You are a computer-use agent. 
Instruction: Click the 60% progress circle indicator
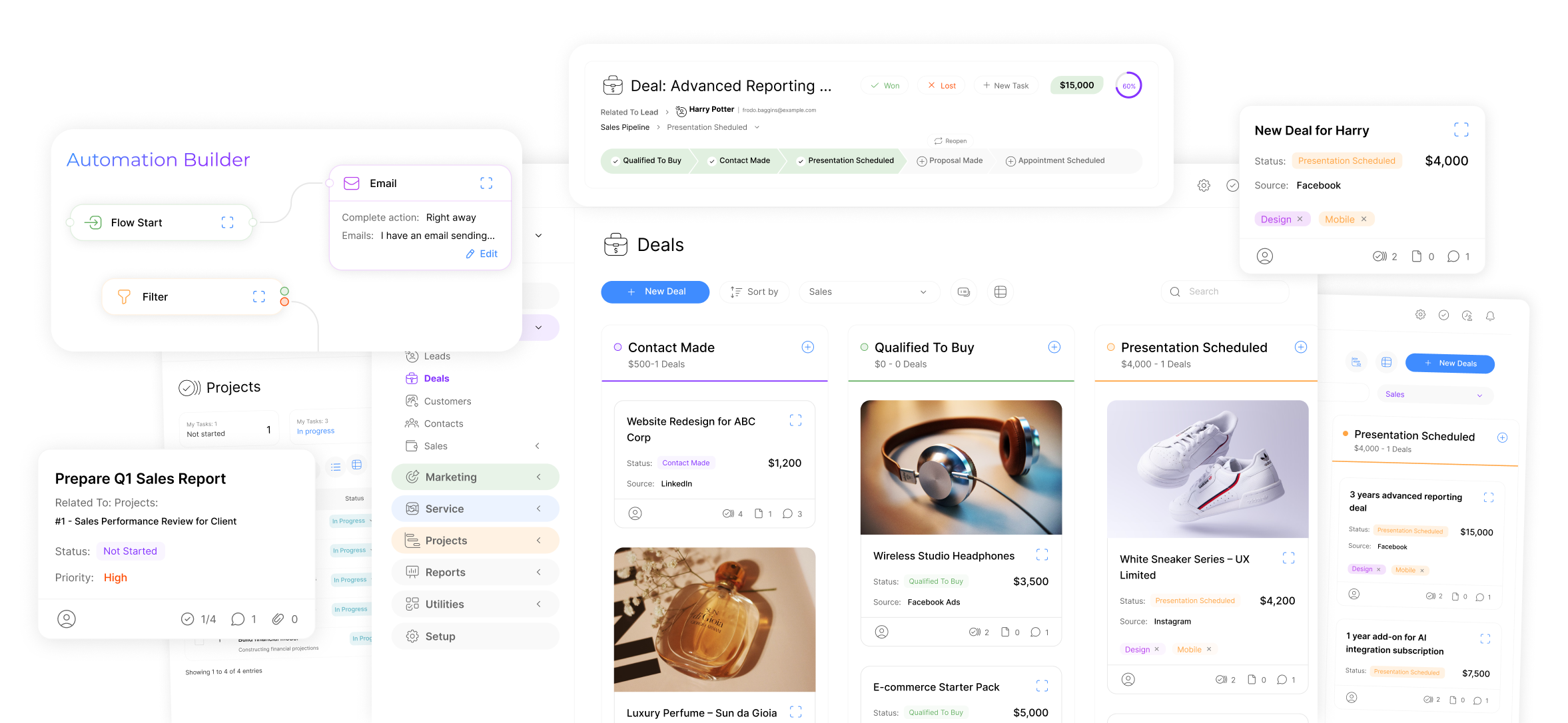coord(1128,85)
